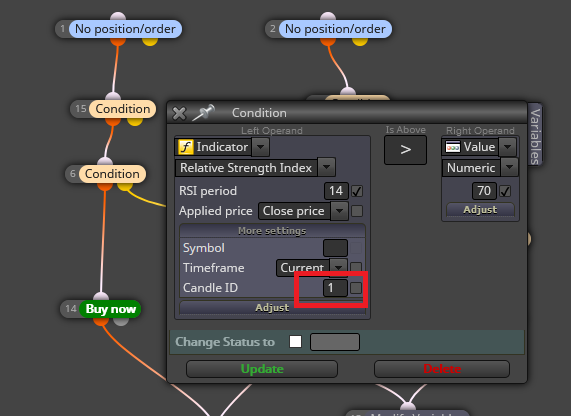Enable the Change Status to checkbox
The width and height of the screenshot is (571, 416).
pyautogui.click(x=295, y=342)
